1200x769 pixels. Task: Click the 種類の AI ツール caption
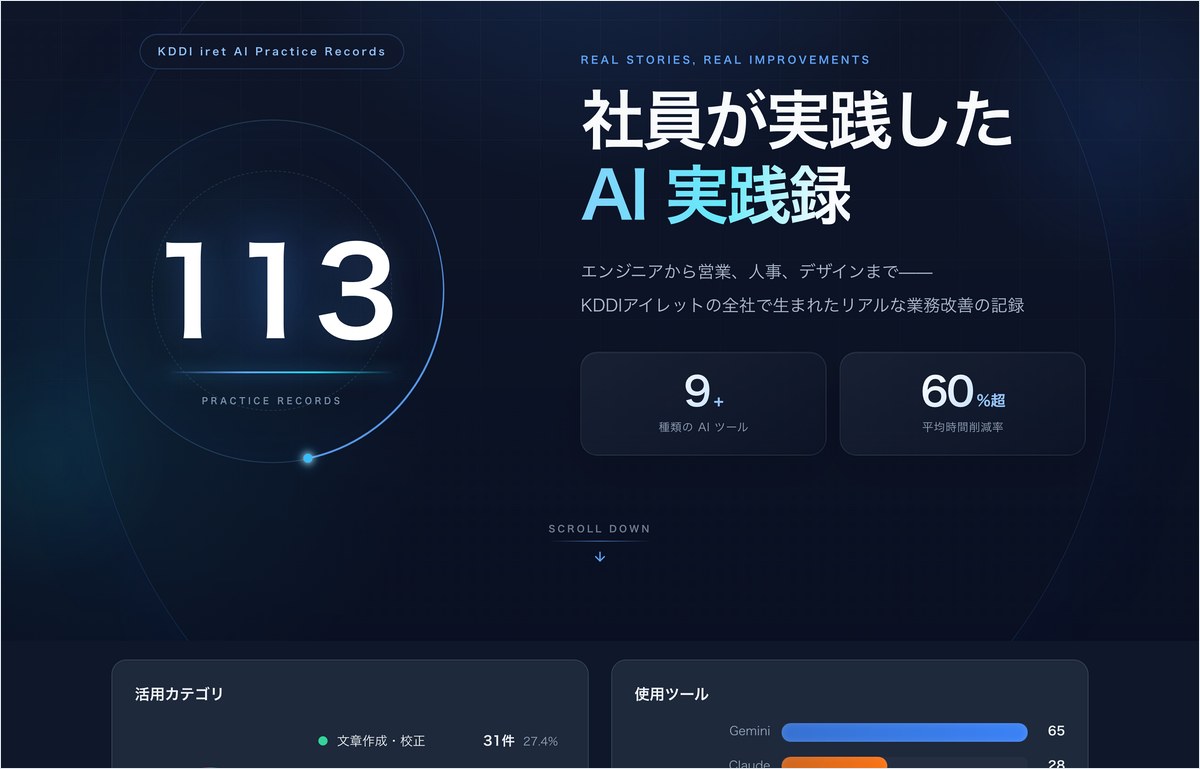click(x=703, y=427)
